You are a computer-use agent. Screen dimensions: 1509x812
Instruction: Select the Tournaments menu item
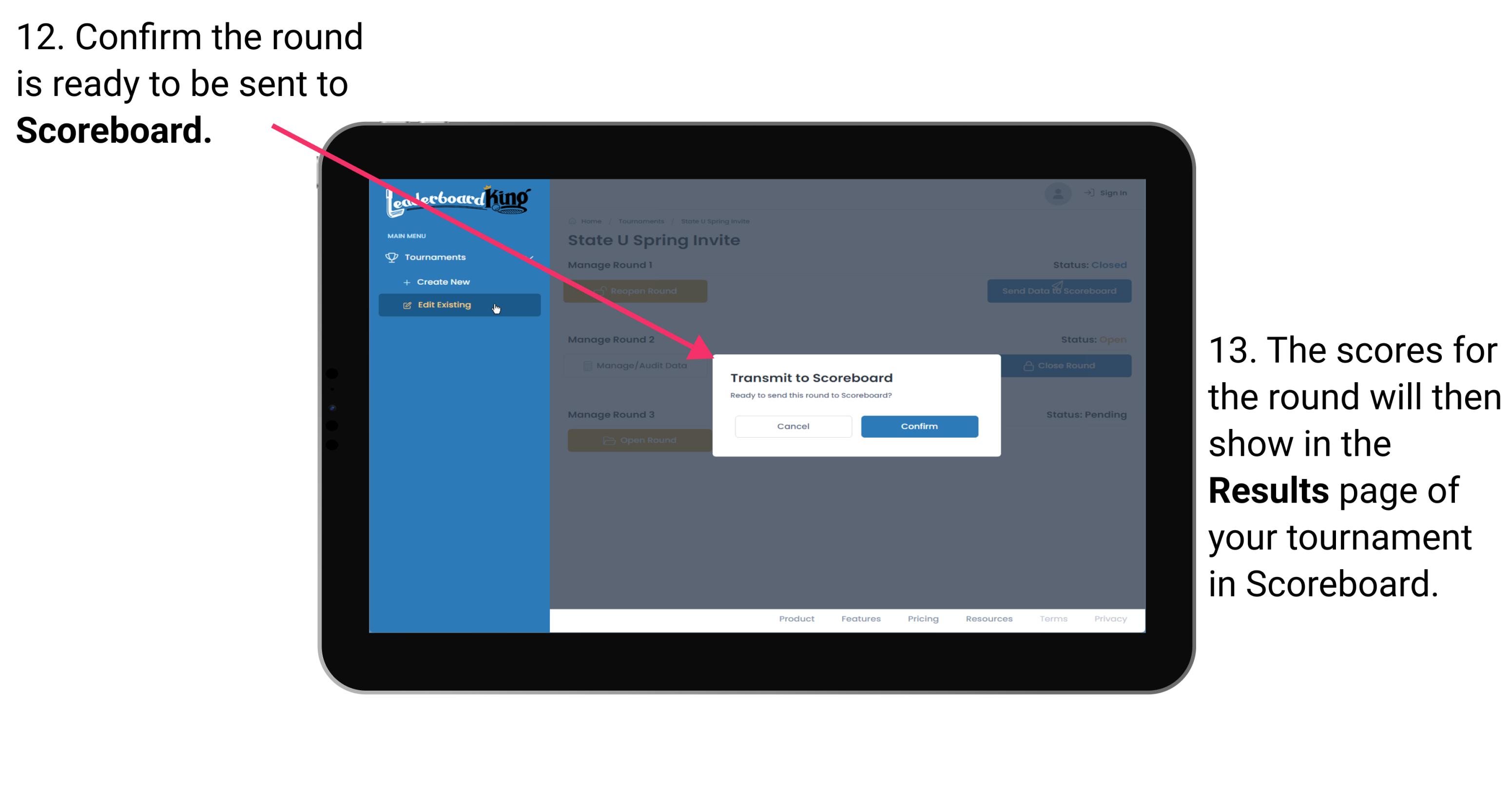click(437, 257)
